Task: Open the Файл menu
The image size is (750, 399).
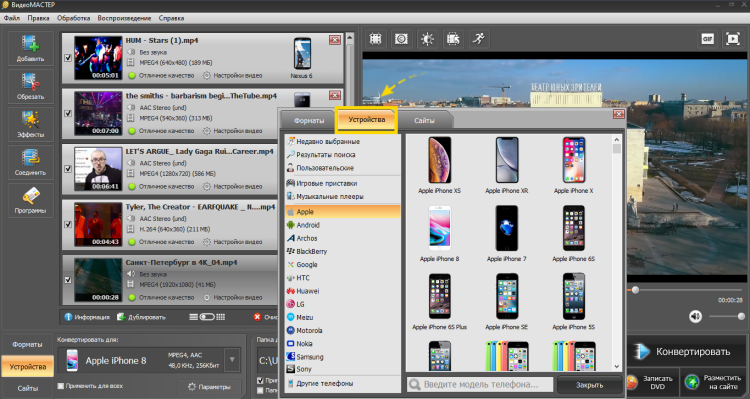Action: pos(12,18)
